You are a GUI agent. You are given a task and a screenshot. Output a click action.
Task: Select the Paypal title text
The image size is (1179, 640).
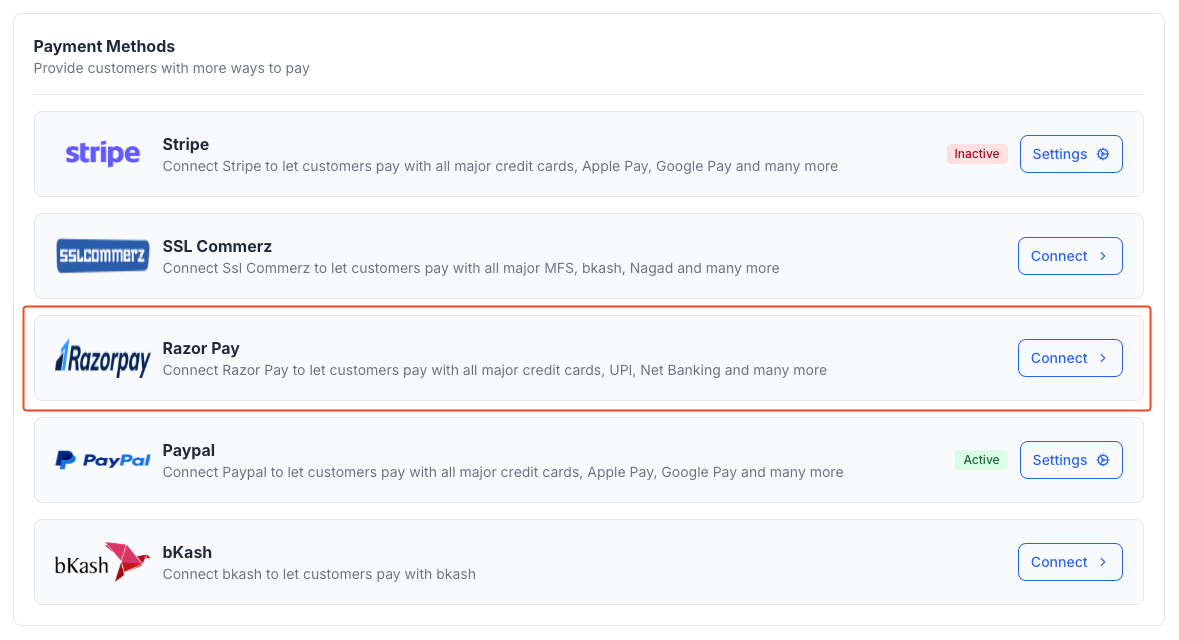(x=189, y=450)
